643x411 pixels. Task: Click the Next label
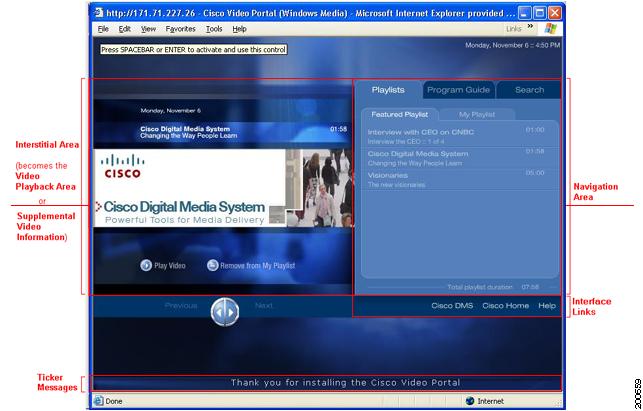click(263, 306)
